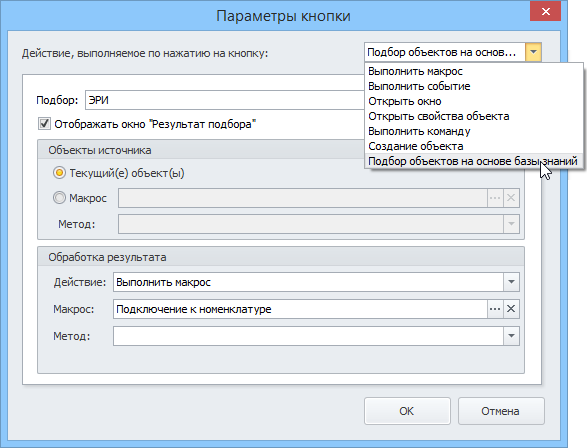The height and width of the screenshot is (448, 587).
Task: Browse for result macro via ellipsis icon
Action: click(495, 309)
